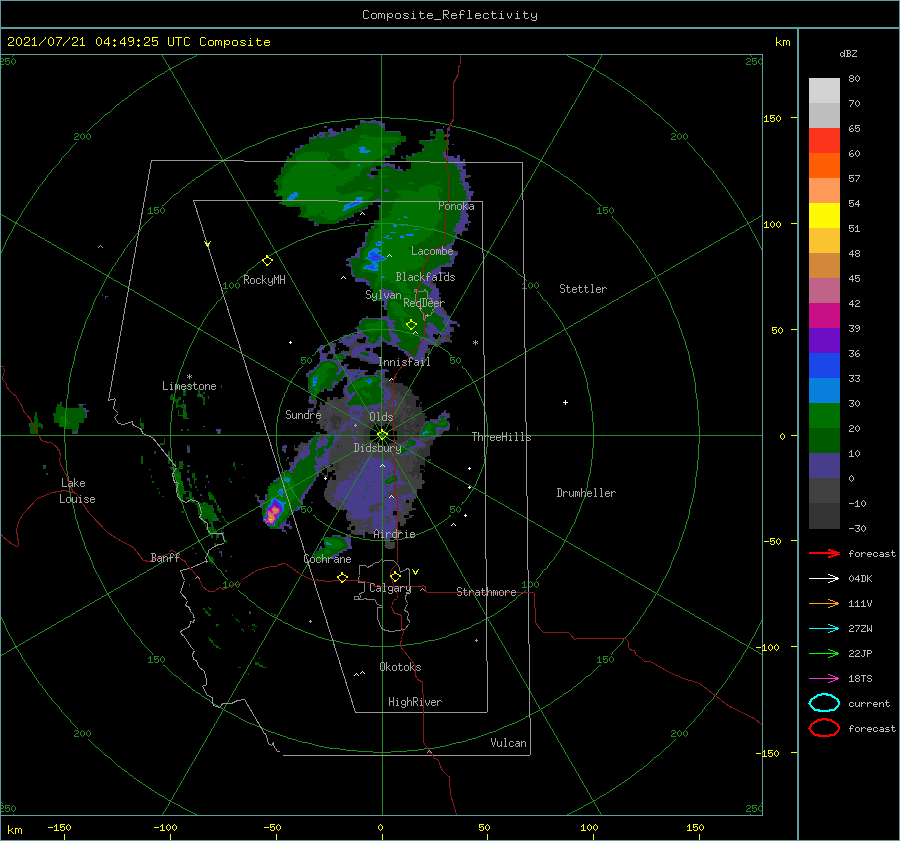The width and height of the screenshot is (900, 841).
Task: Click the HighRiver city label
Action: [x=415, y=702]
